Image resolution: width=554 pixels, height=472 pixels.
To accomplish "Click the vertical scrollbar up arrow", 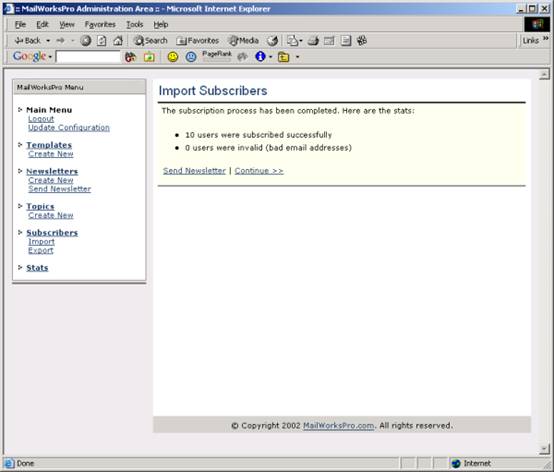I will (544, 75).
